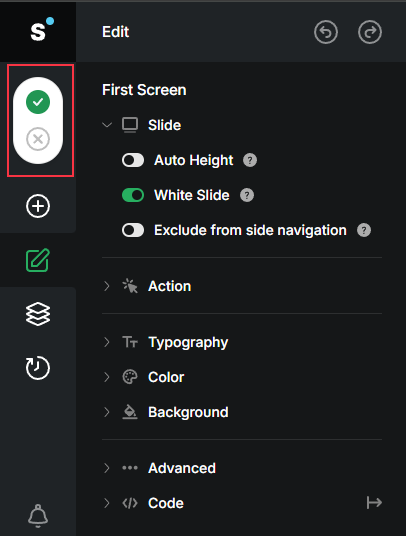
Task: Enable the Auto Height toggle
Action: pyautogui.click(x=133, y=160)
